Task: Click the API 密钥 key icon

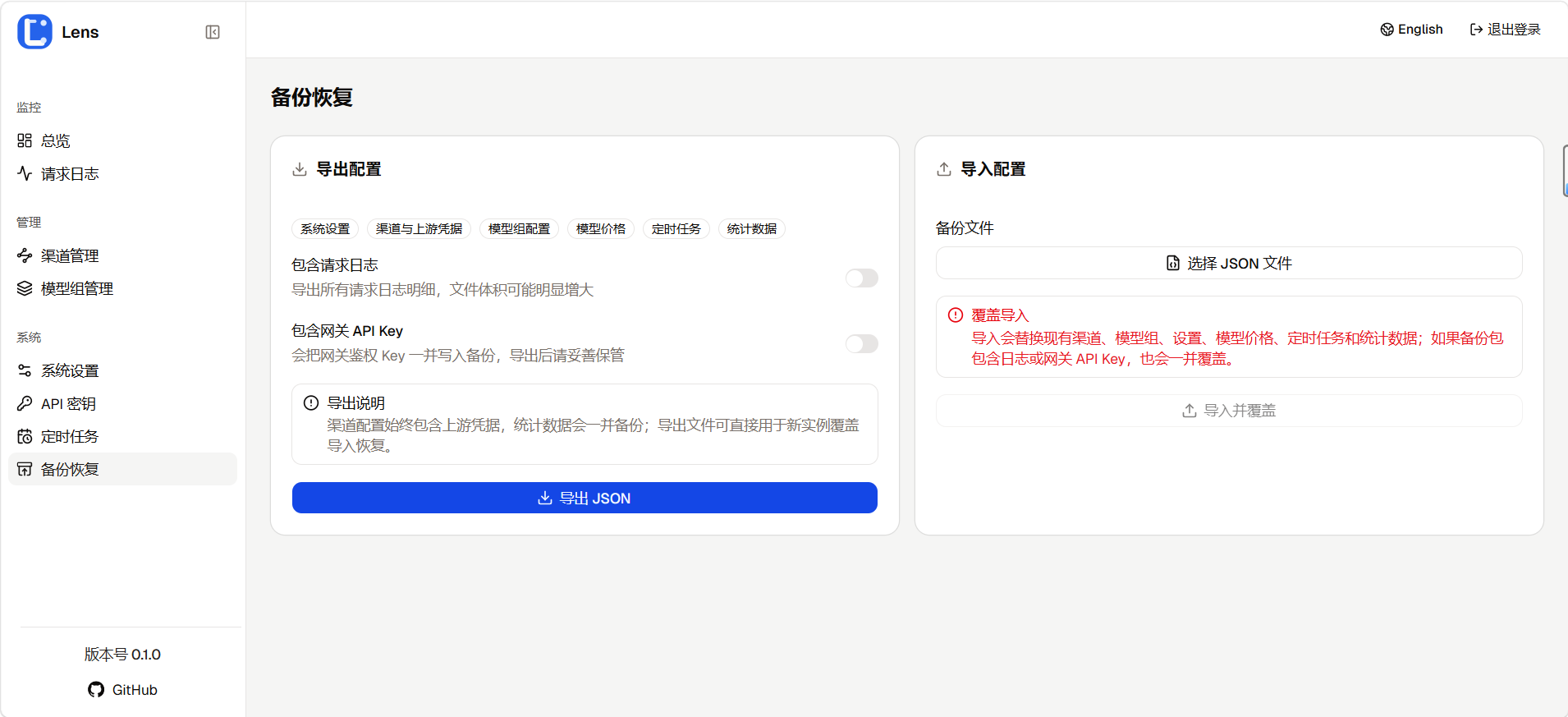Action: 25,403
